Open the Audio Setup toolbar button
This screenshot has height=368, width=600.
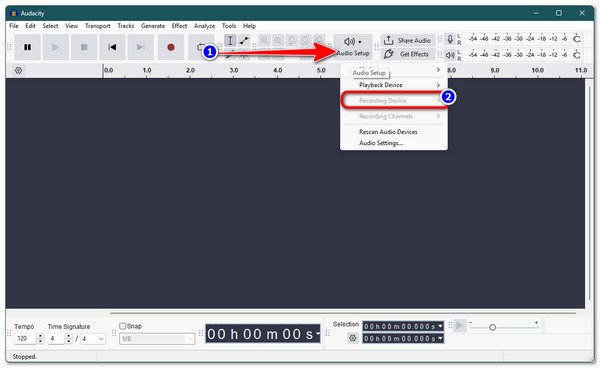[x=353, y=47]
